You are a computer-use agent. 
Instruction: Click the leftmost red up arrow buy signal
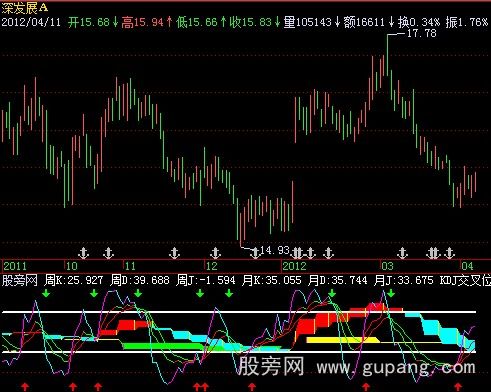point(25,387)
